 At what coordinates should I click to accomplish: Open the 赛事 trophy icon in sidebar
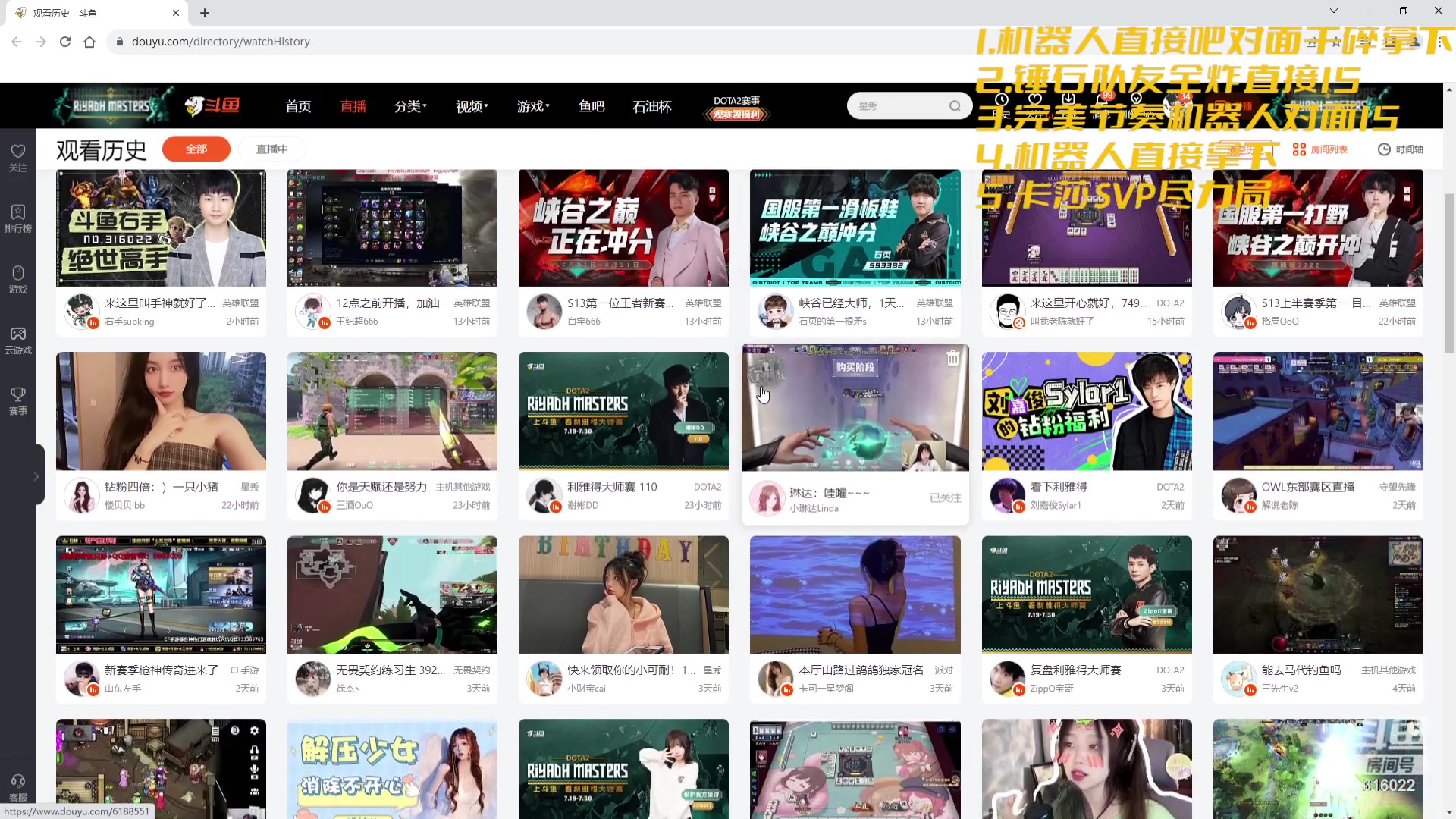[18, 400]
